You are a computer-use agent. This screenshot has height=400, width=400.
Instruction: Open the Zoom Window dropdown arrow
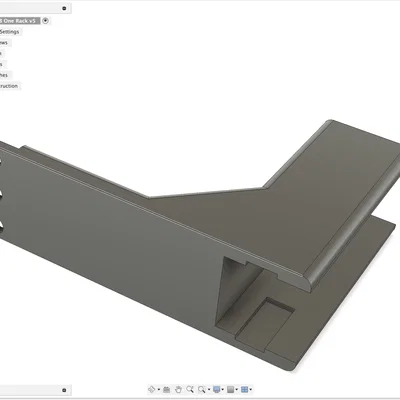coord(209,389)
